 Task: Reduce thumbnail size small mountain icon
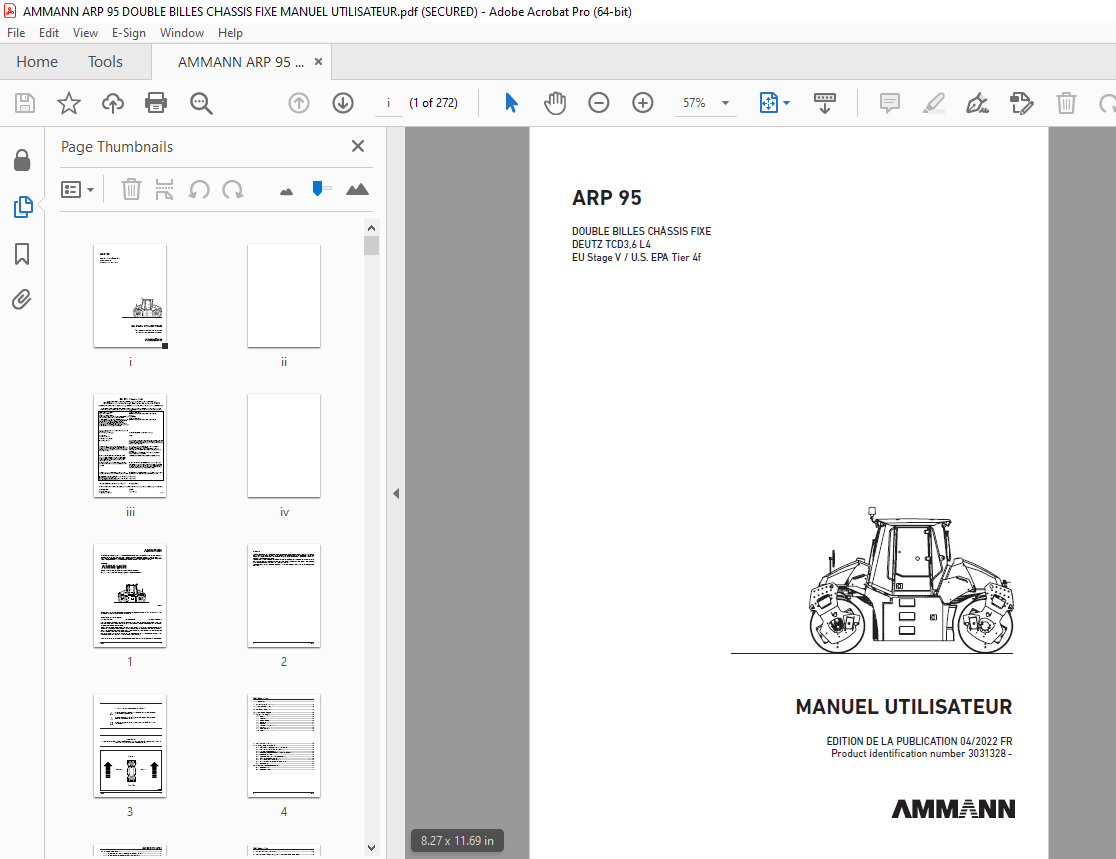286,191
